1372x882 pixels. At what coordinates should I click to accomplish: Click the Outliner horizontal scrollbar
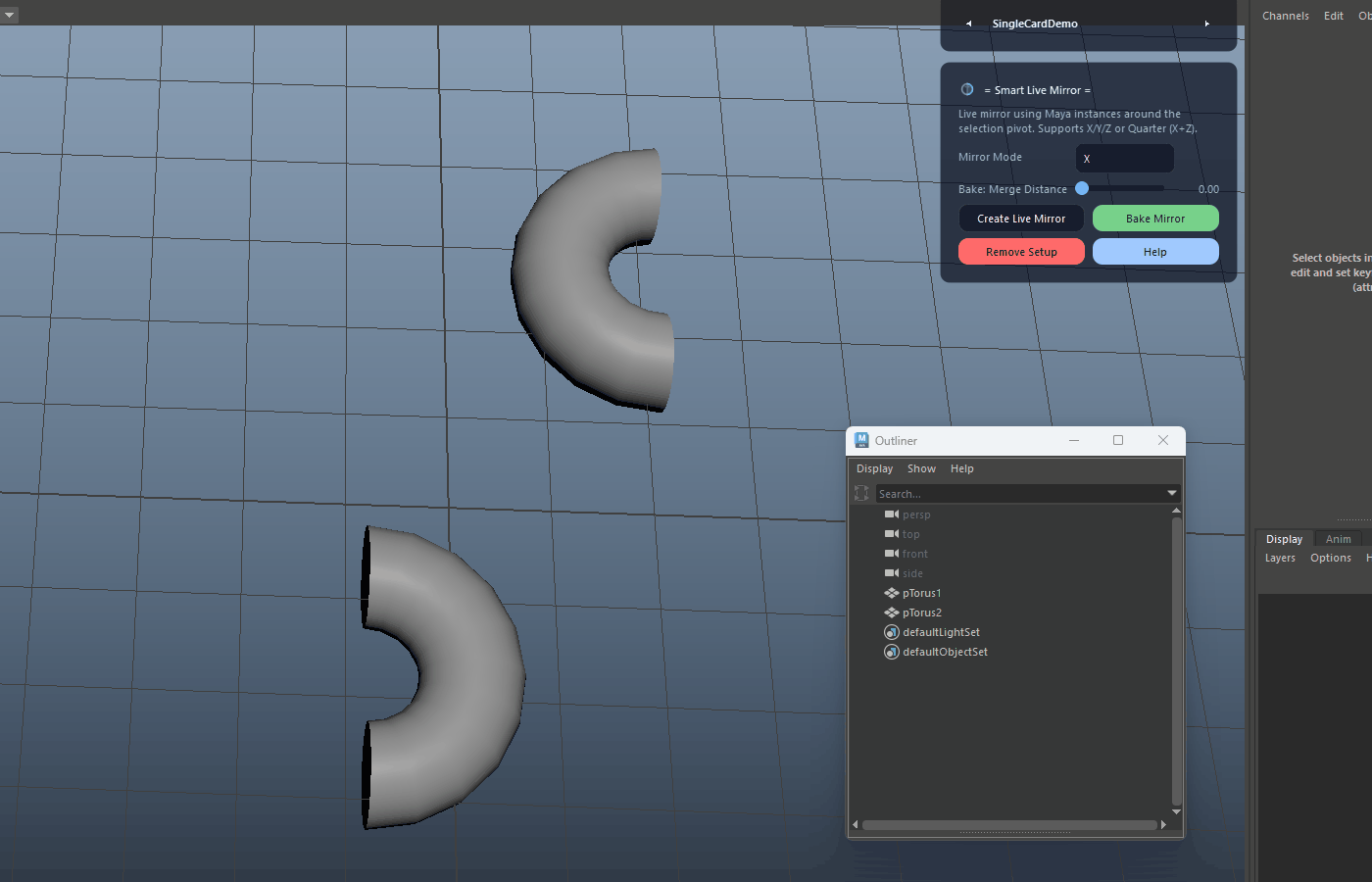1009,825
